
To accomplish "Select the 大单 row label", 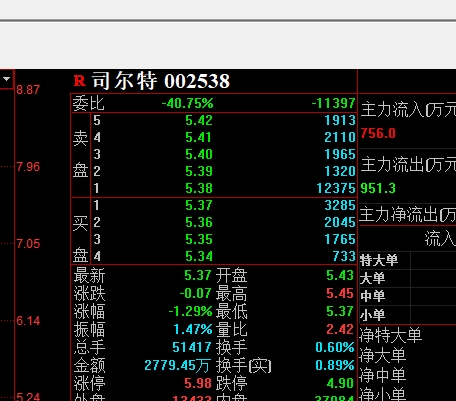I will (373, 278).
